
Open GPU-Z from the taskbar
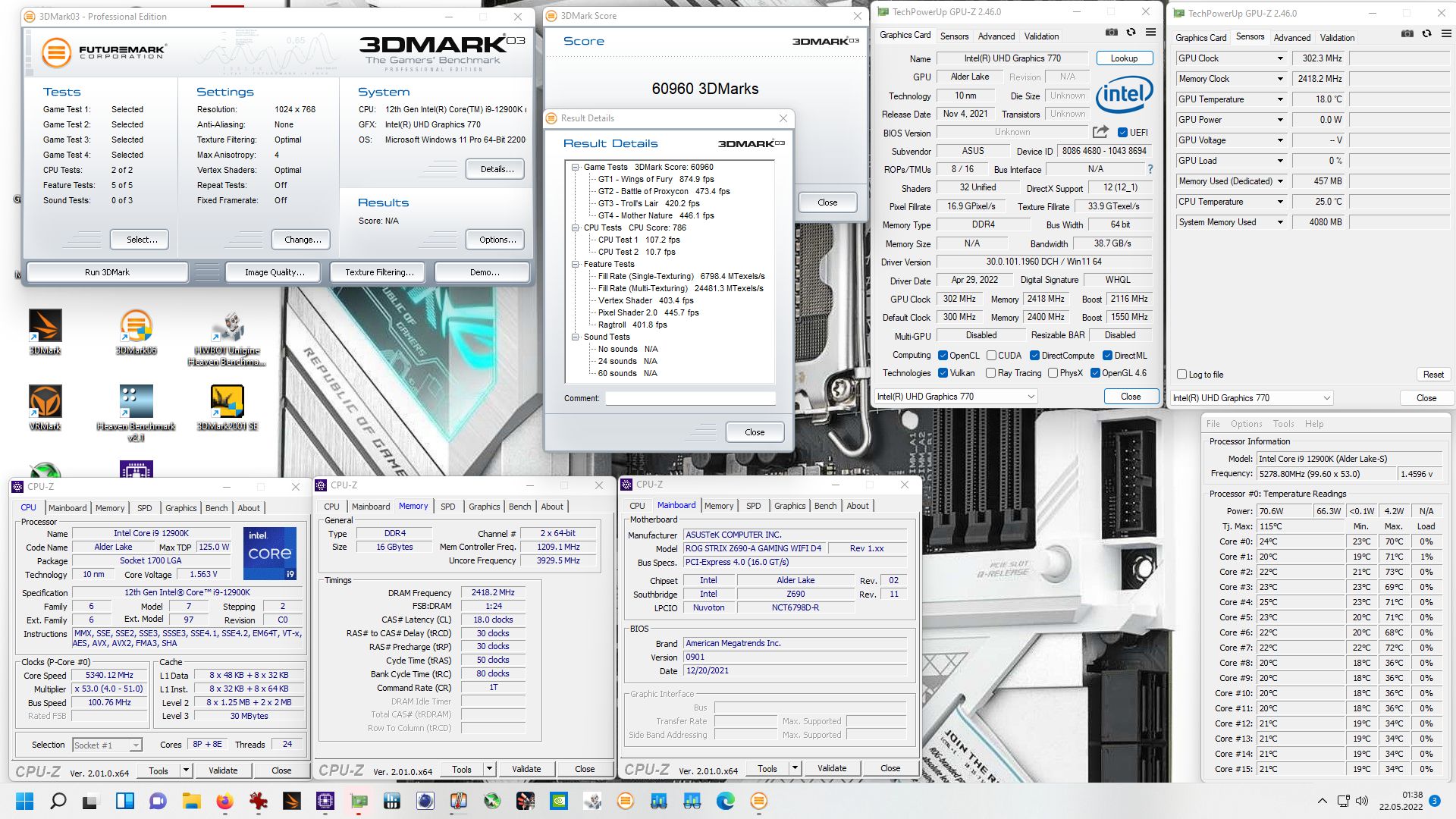coord(358,801)
